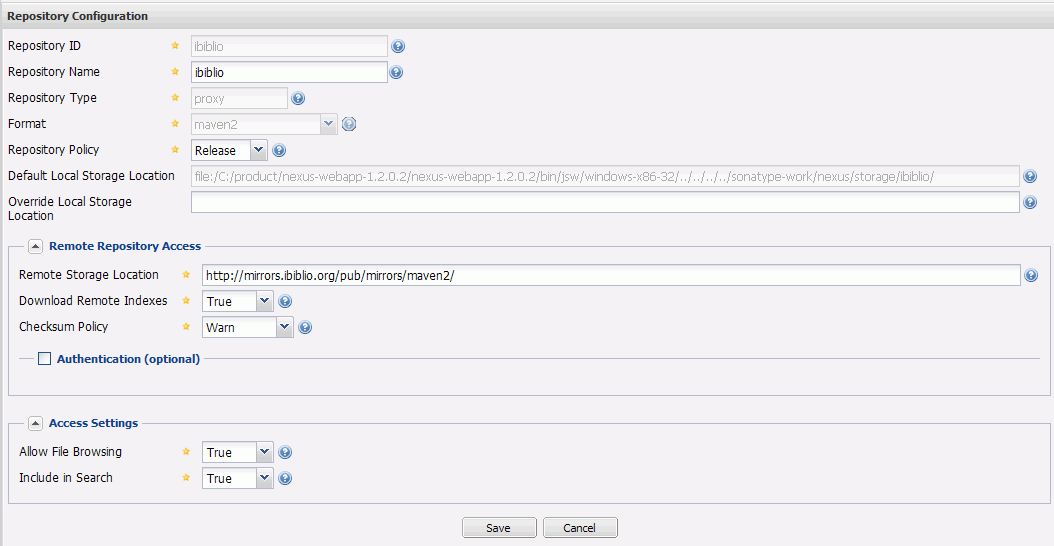This screenshot has width=1054, height=546.
Task: Click help icon for Default Local Storage Location
Action: (1030, 176)
